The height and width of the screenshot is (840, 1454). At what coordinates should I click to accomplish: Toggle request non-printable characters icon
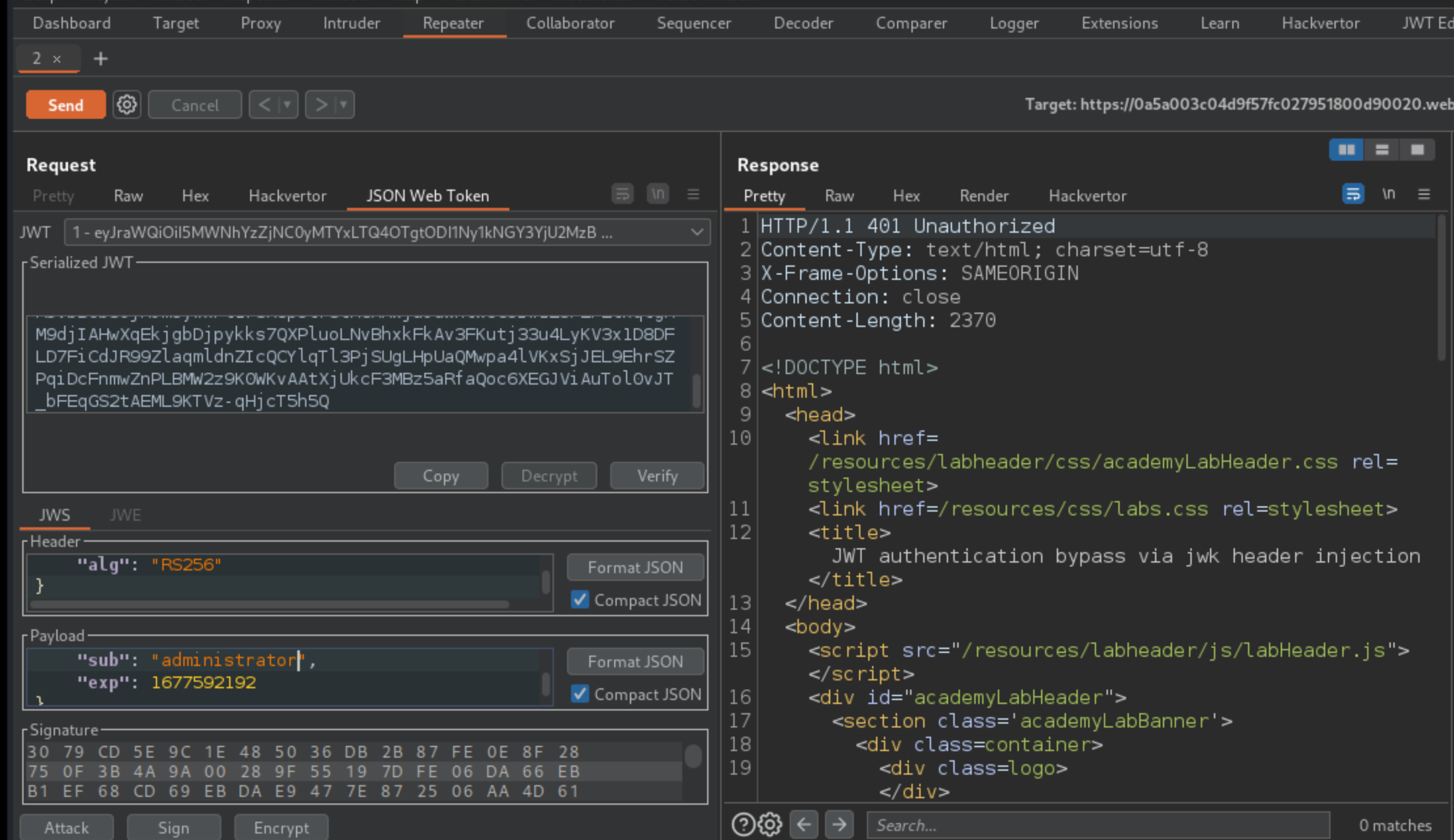[658, 194]
